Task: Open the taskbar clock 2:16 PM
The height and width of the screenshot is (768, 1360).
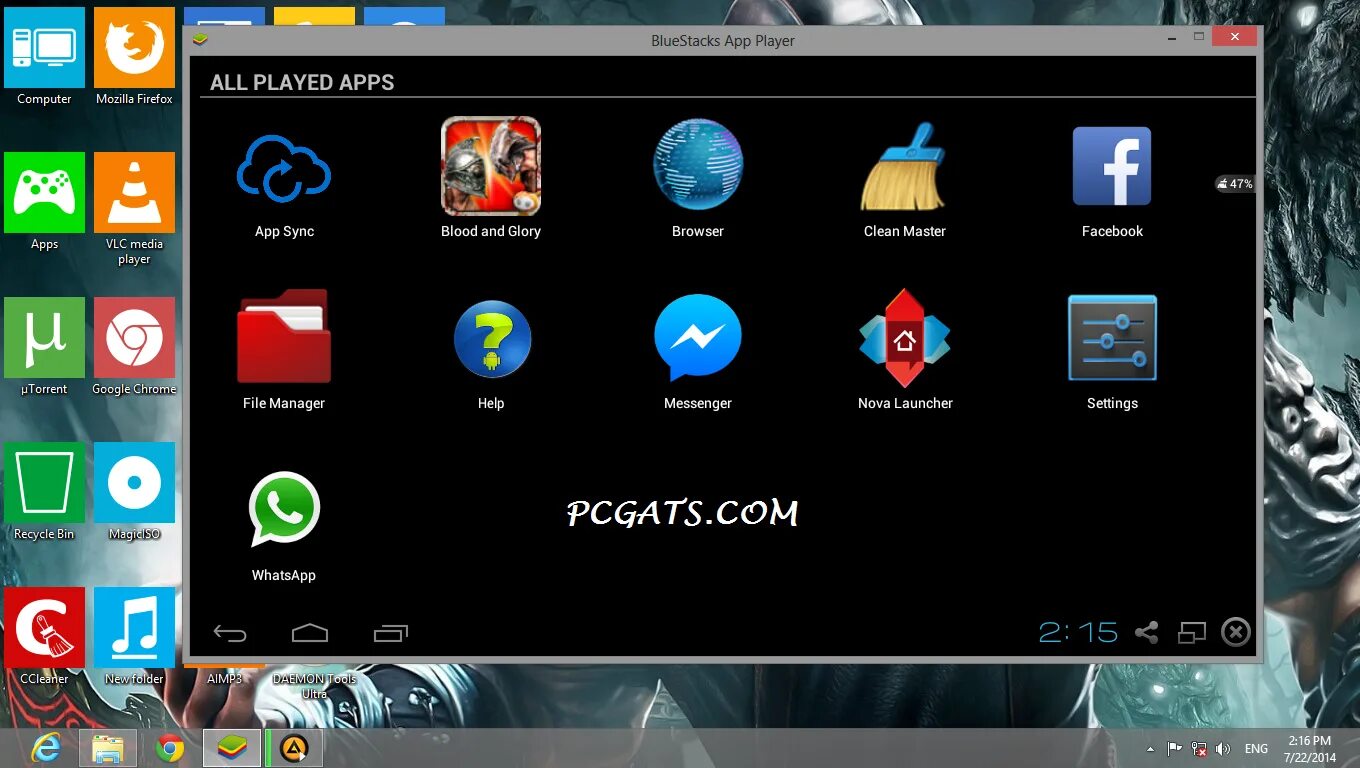Action: tap(1310, 748)
